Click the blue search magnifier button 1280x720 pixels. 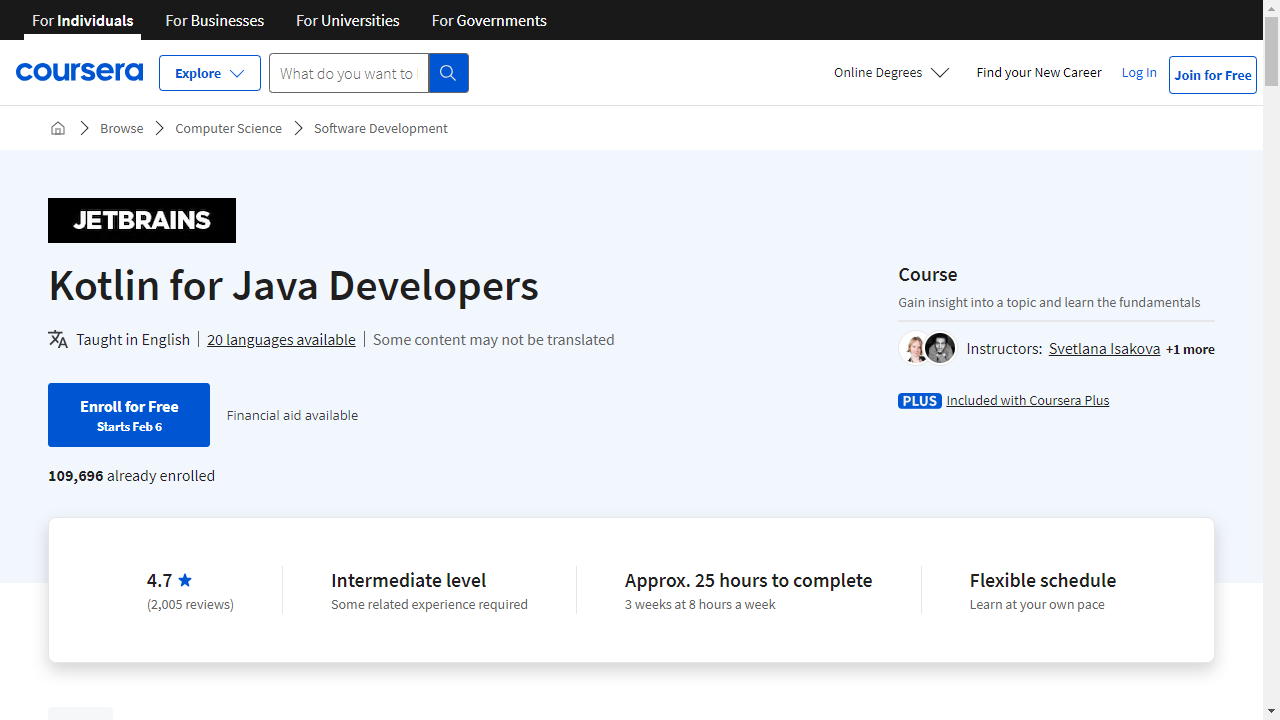click(x=448, y=73)
